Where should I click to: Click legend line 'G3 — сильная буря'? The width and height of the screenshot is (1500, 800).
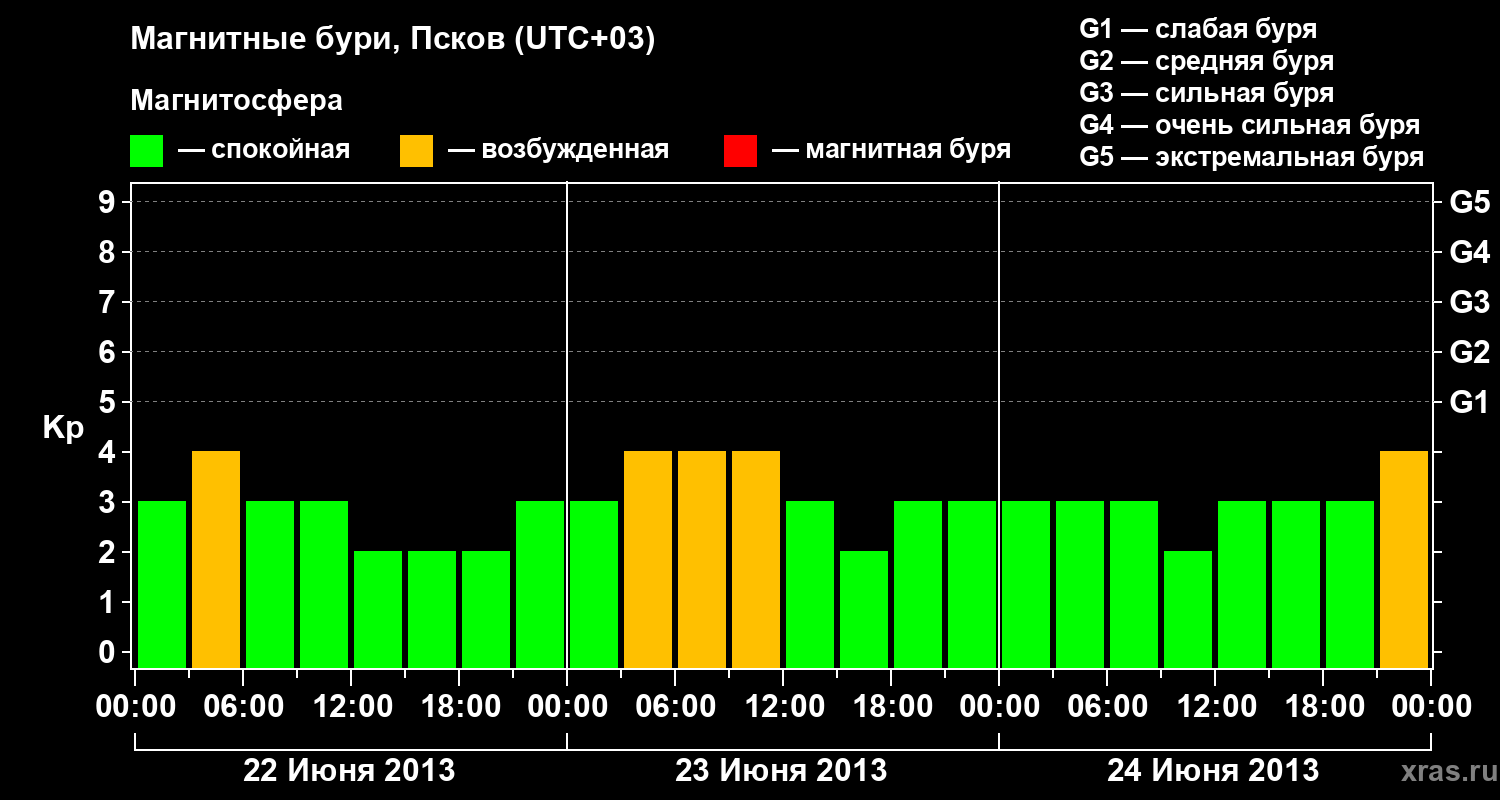point(1207,93)
